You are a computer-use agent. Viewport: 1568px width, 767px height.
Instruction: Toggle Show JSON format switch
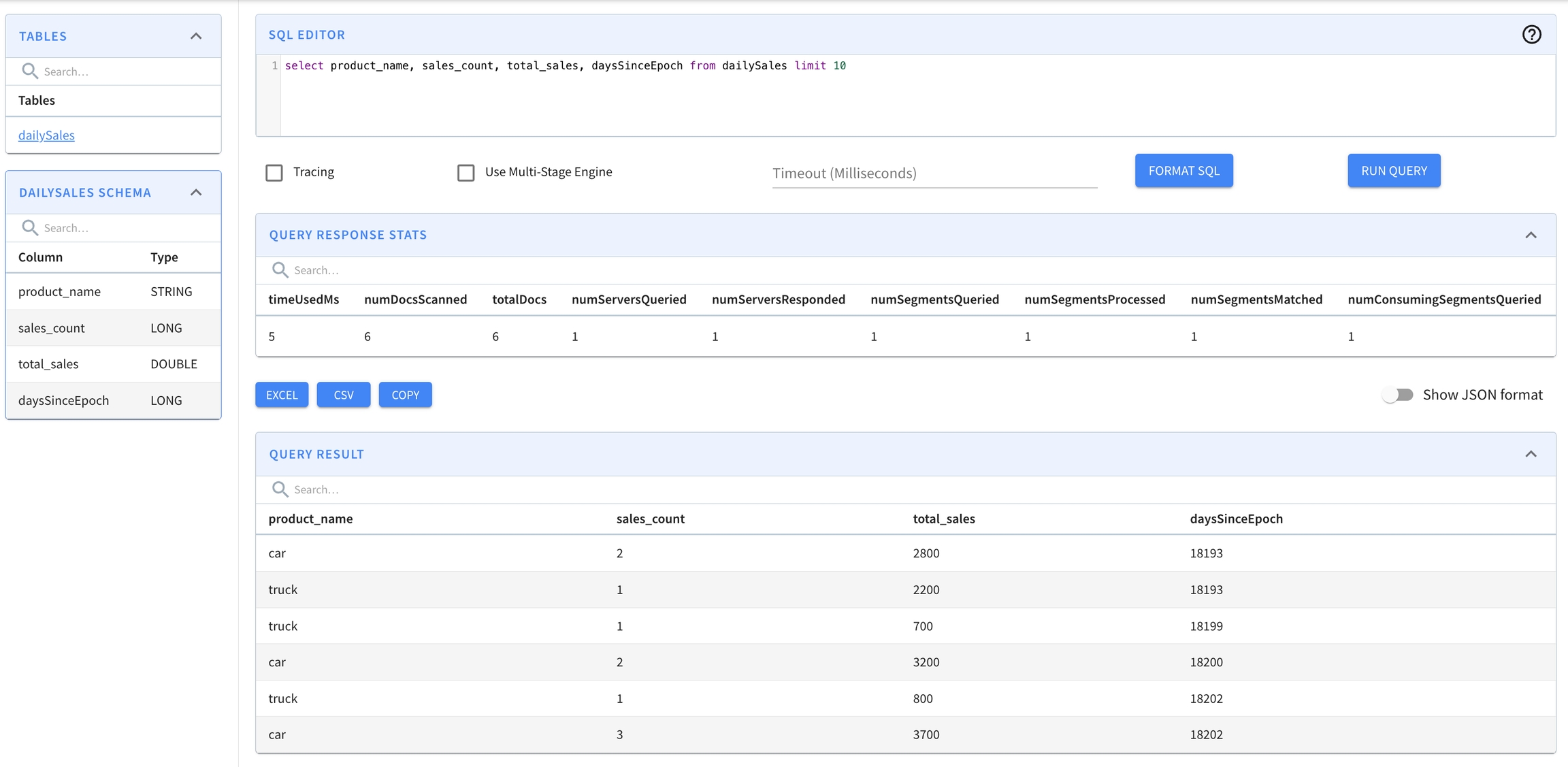(1398, 395)
